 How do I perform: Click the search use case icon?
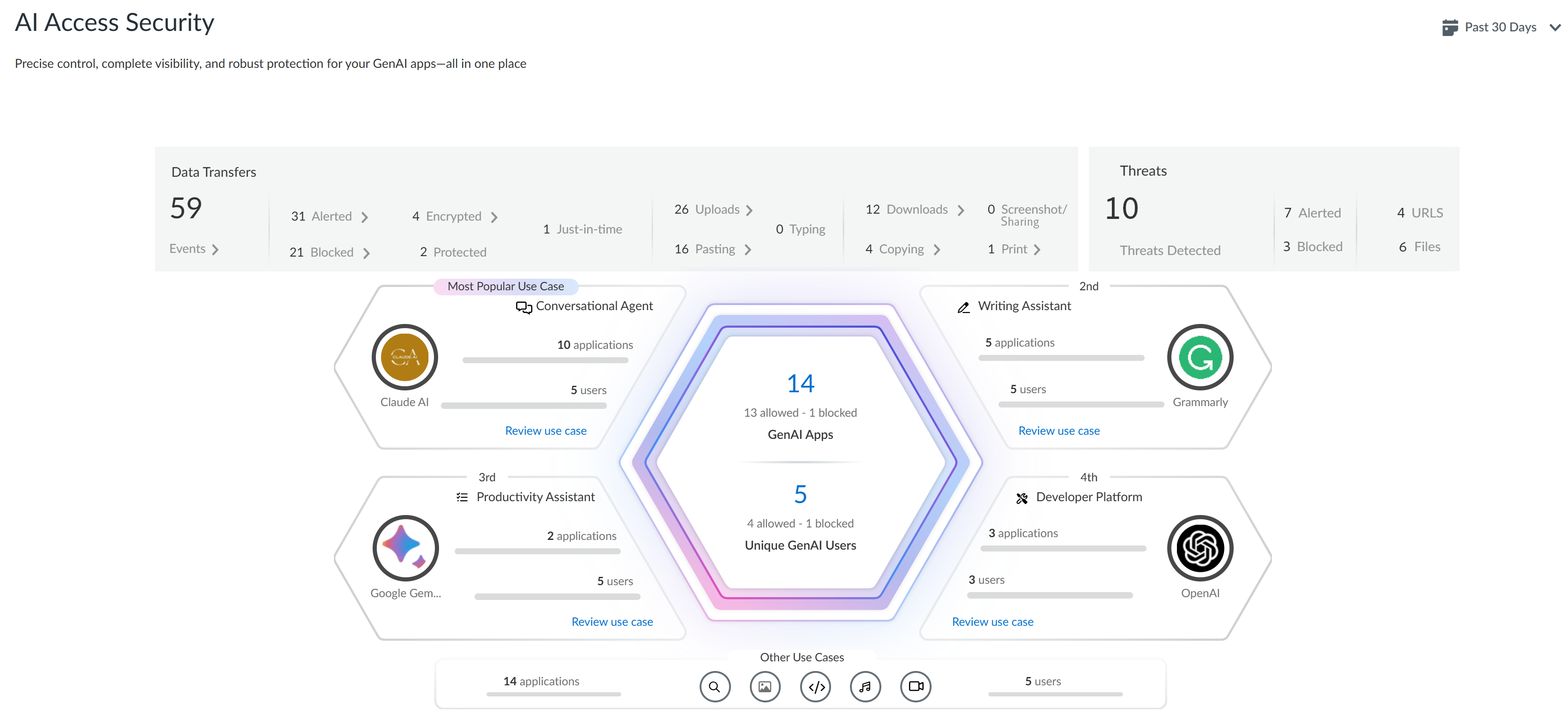(715, 687)
